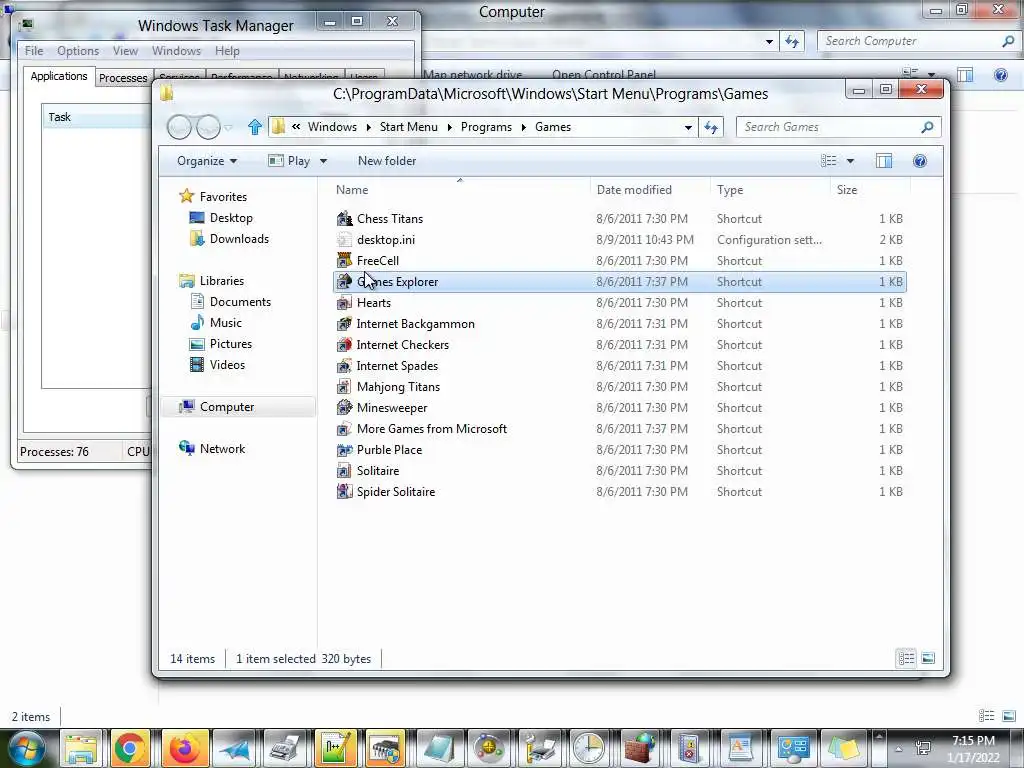Screen dimensions: 1024x768
Task: Expand the breadcrumb arrow after Start Menu
Action: (x=449, y=127)
